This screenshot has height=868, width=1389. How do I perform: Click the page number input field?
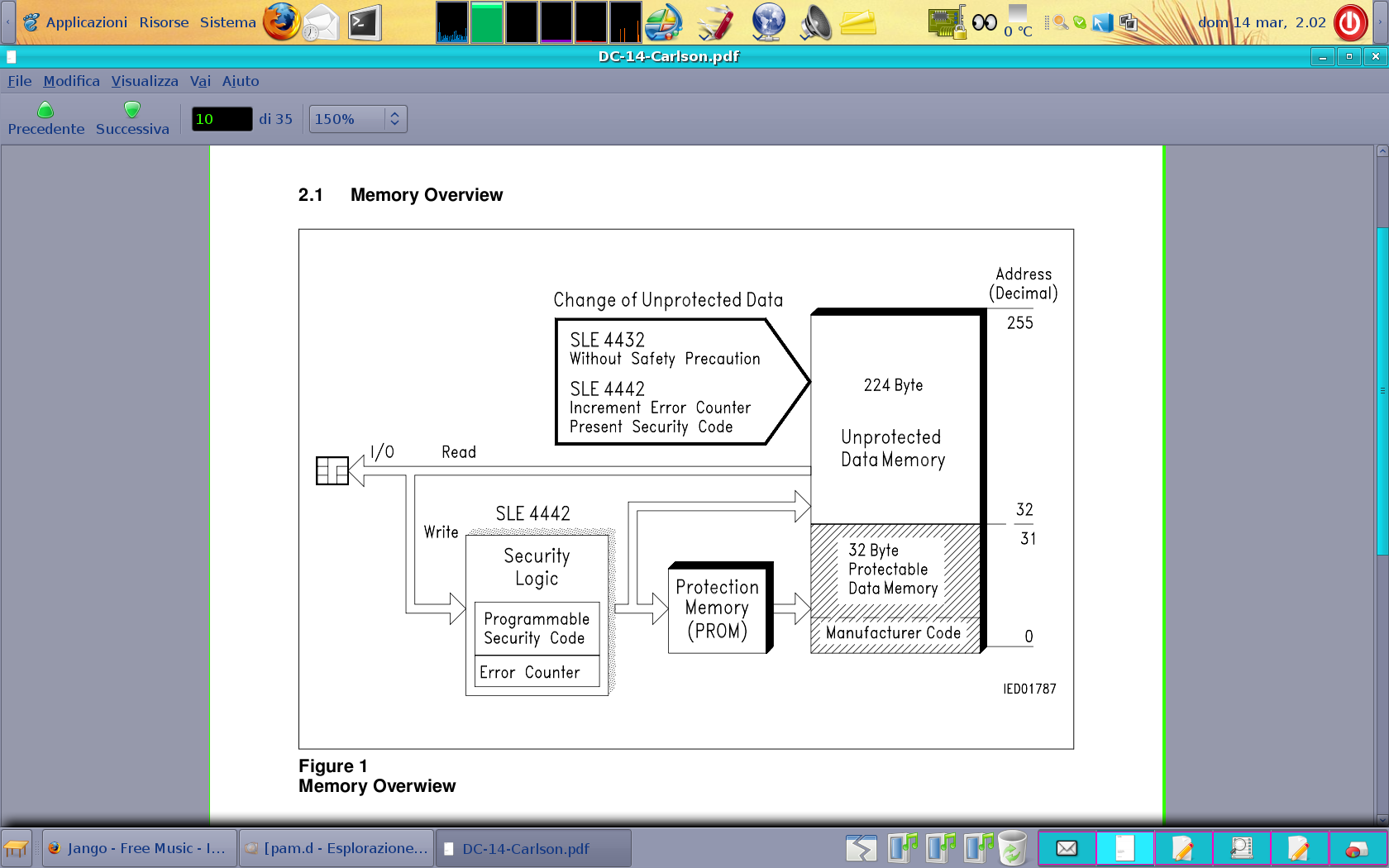tap(222, 119)
